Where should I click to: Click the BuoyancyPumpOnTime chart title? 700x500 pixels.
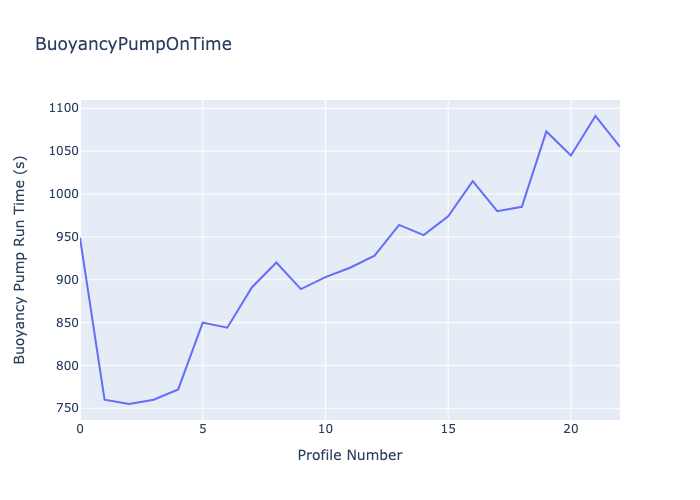(x=133, y=44)
